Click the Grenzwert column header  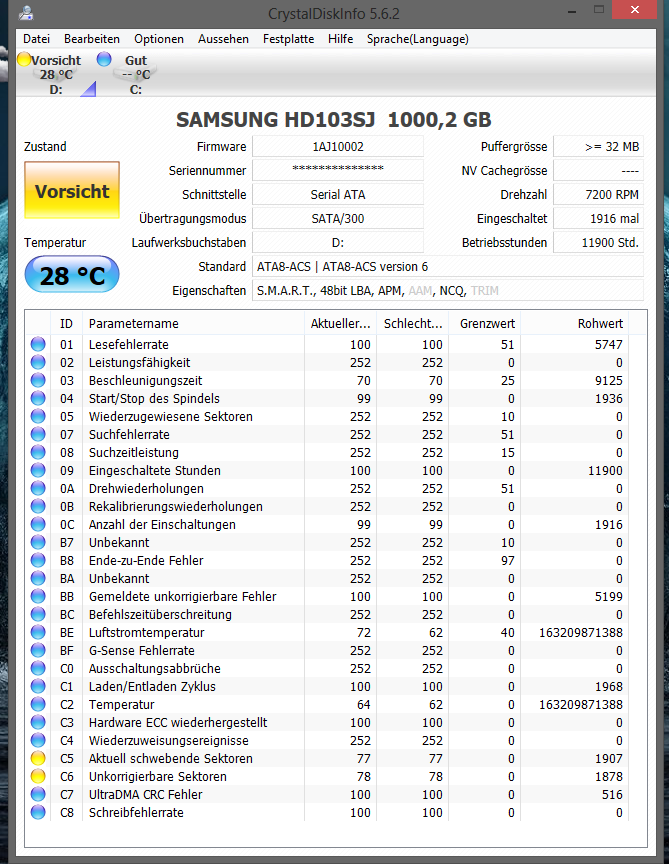[x=485, y=323]
